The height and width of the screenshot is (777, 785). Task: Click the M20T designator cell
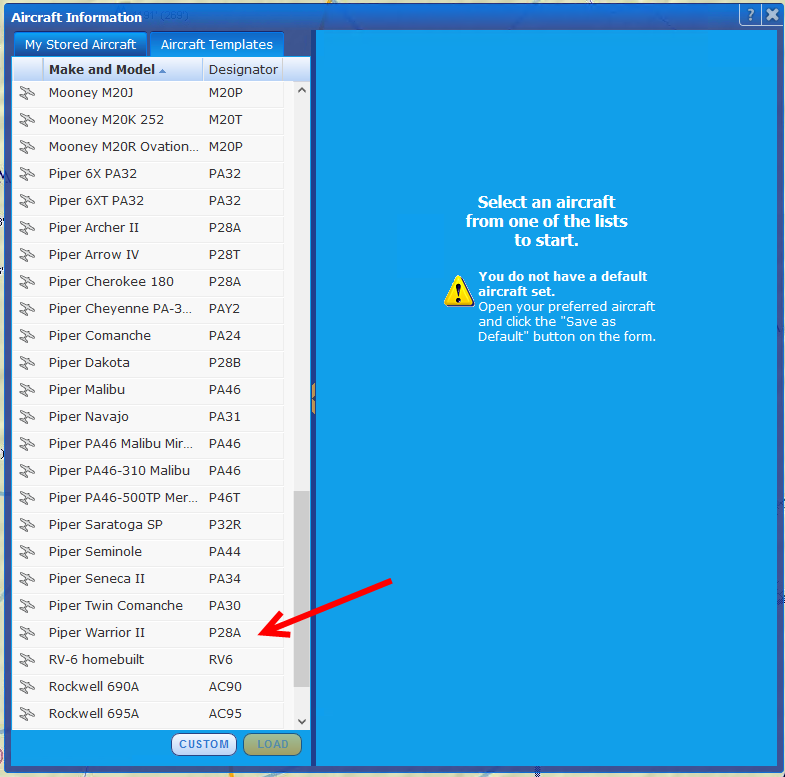point(225,120)
